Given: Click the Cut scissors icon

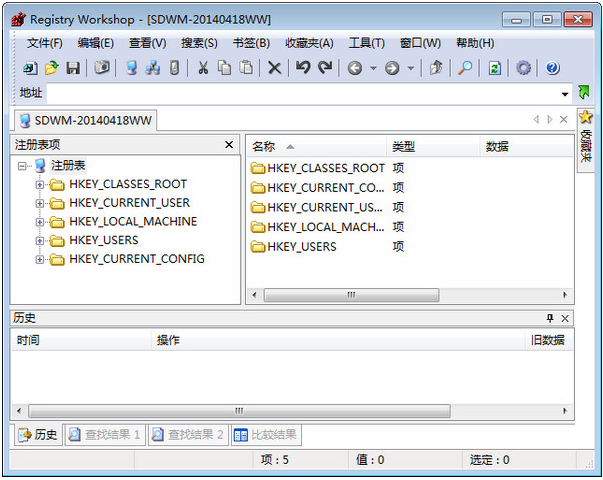Looking at the screenshot, I should 202,68.
